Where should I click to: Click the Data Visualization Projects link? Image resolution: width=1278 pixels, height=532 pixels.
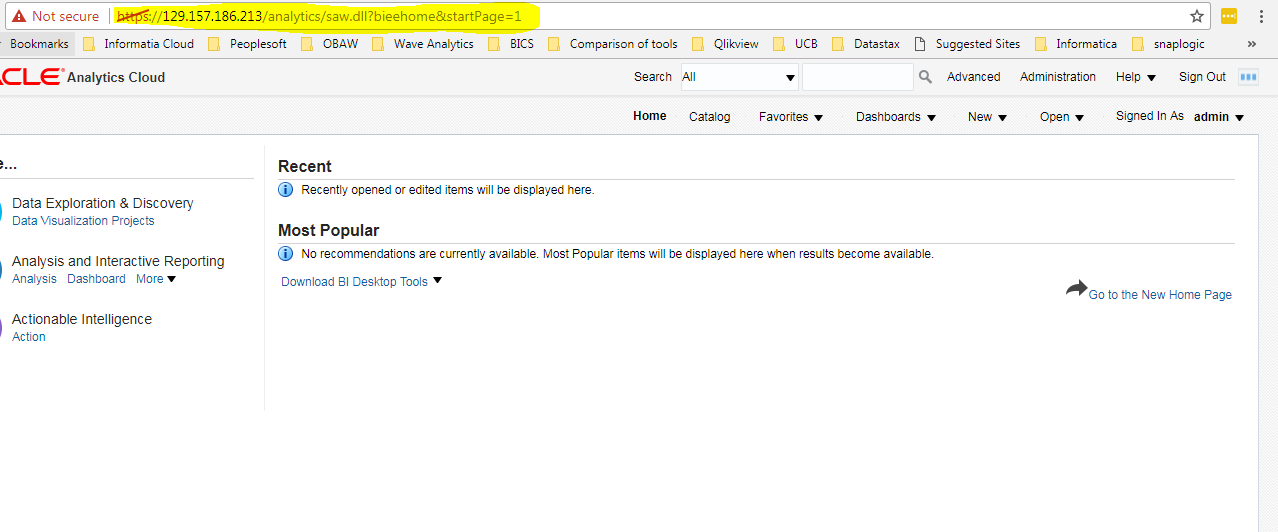pos(83,221)
